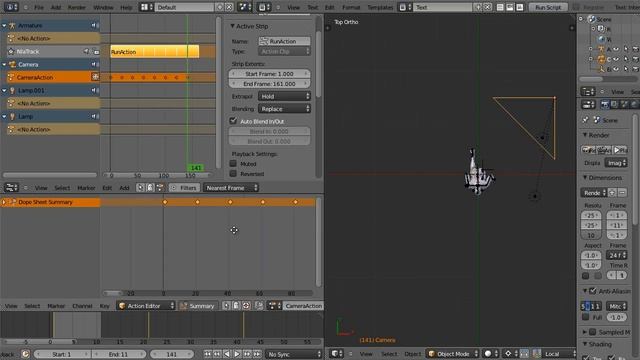Image resolution: width=640 pixels, height=360 pixels.
Task: Click the add render preset plus button
Action: point(612,192)
